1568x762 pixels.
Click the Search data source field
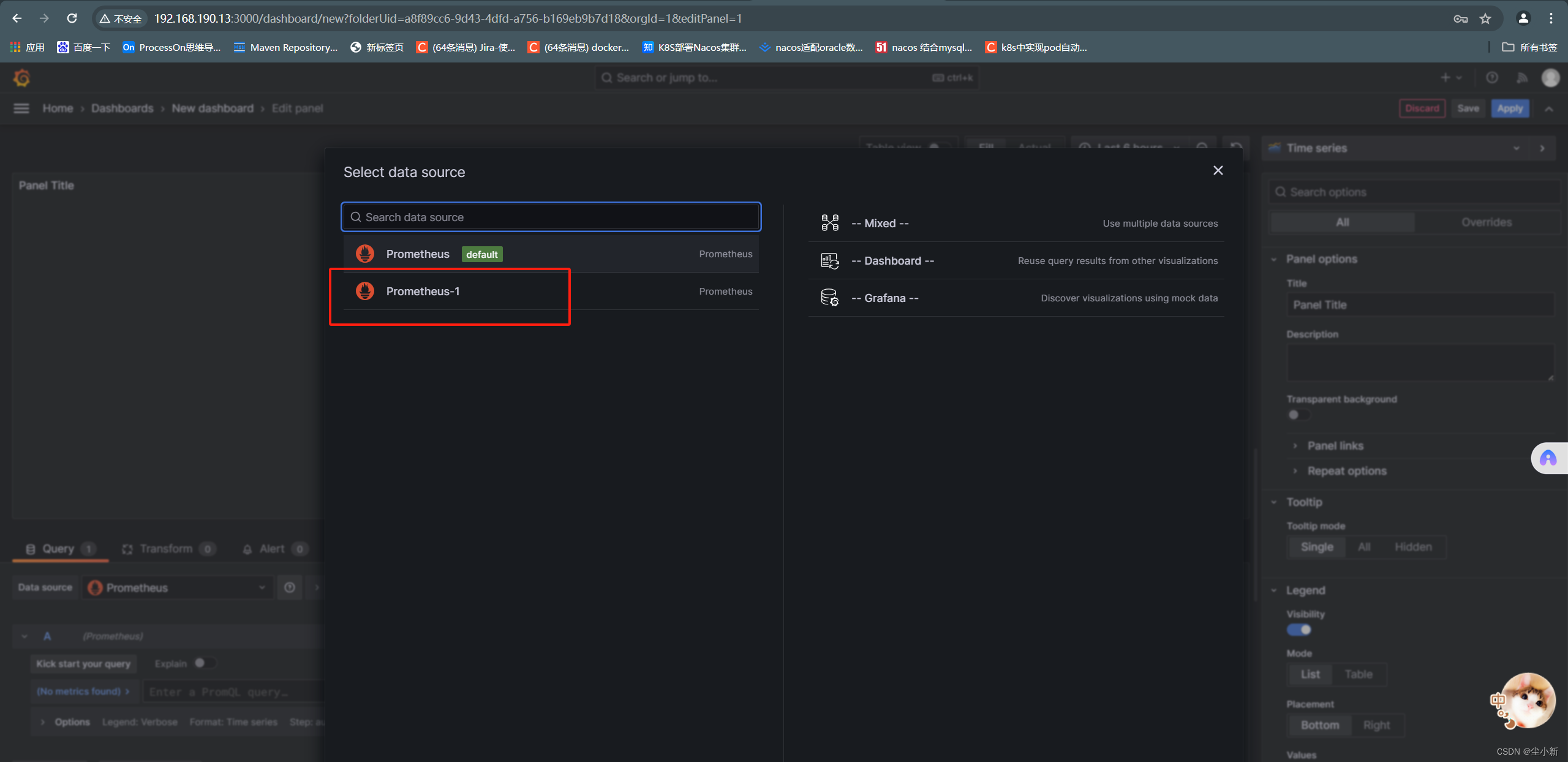point(551,217)
